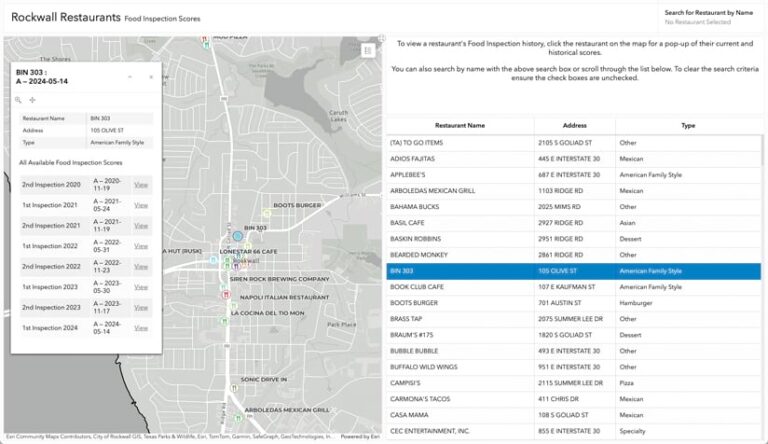Click address 107 E KAUFMAN ST
The image size is (768, 444).
point(567,287)
